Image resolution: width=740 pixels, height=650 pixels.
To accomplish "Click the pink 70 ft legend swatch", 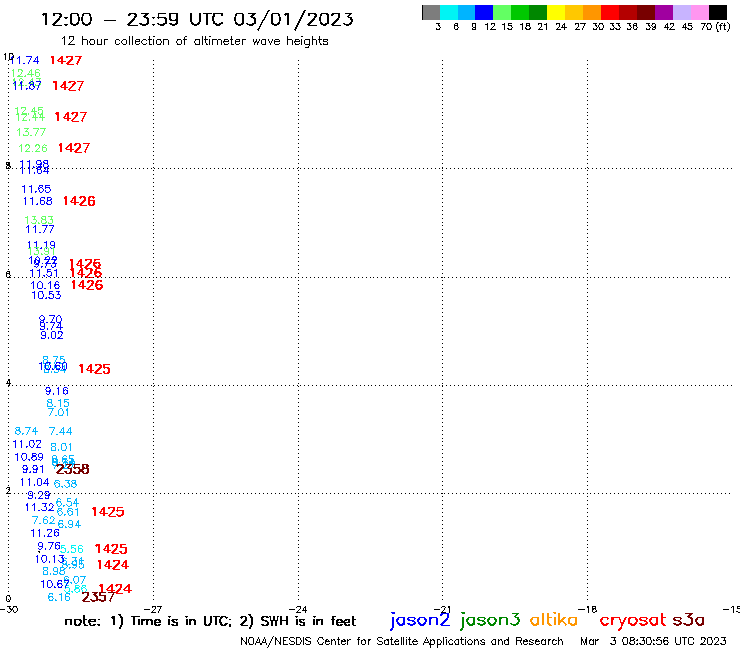I will point(700,12).
